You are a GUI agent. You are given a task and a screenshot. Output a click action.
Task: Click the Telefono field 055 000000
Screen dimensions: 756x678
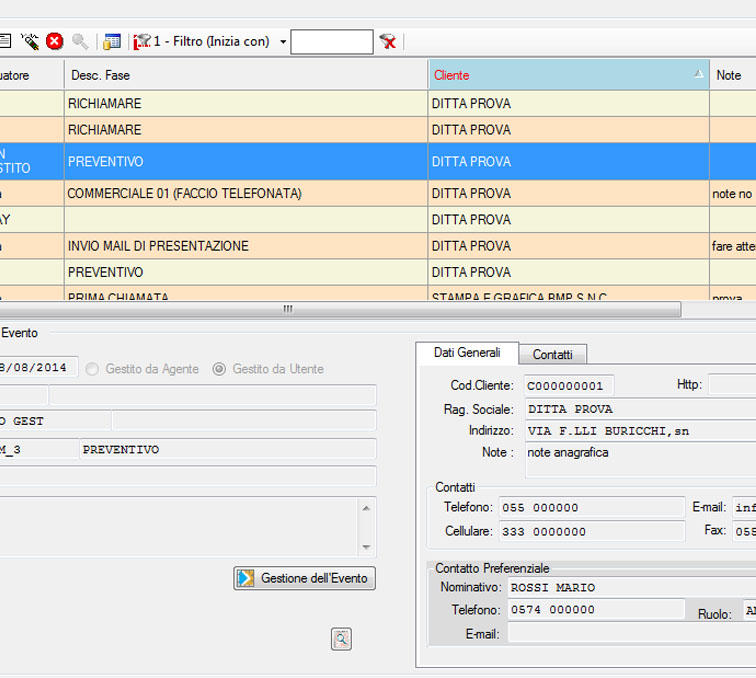(592, 508)
